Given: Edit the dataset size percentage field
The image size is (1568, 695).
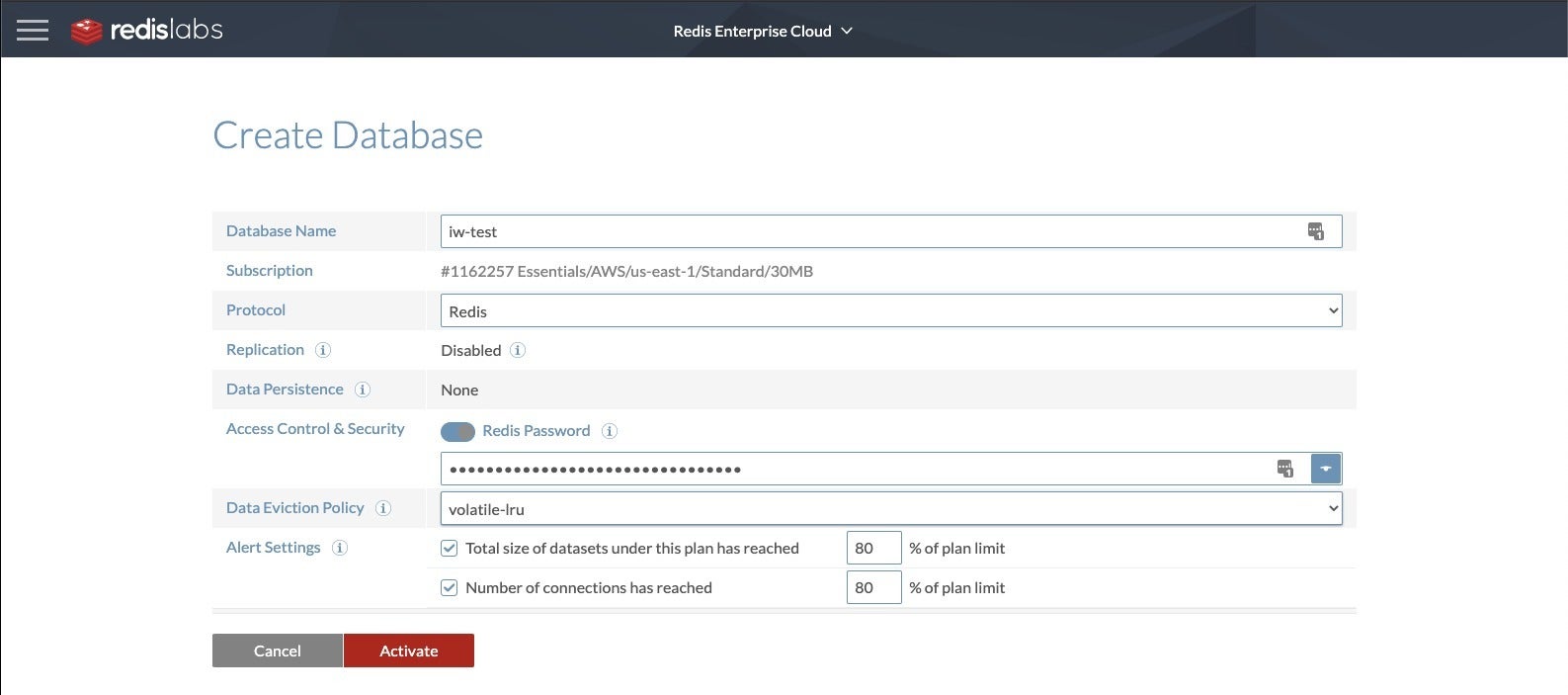Looking at the screenshot, I should 874,548.
